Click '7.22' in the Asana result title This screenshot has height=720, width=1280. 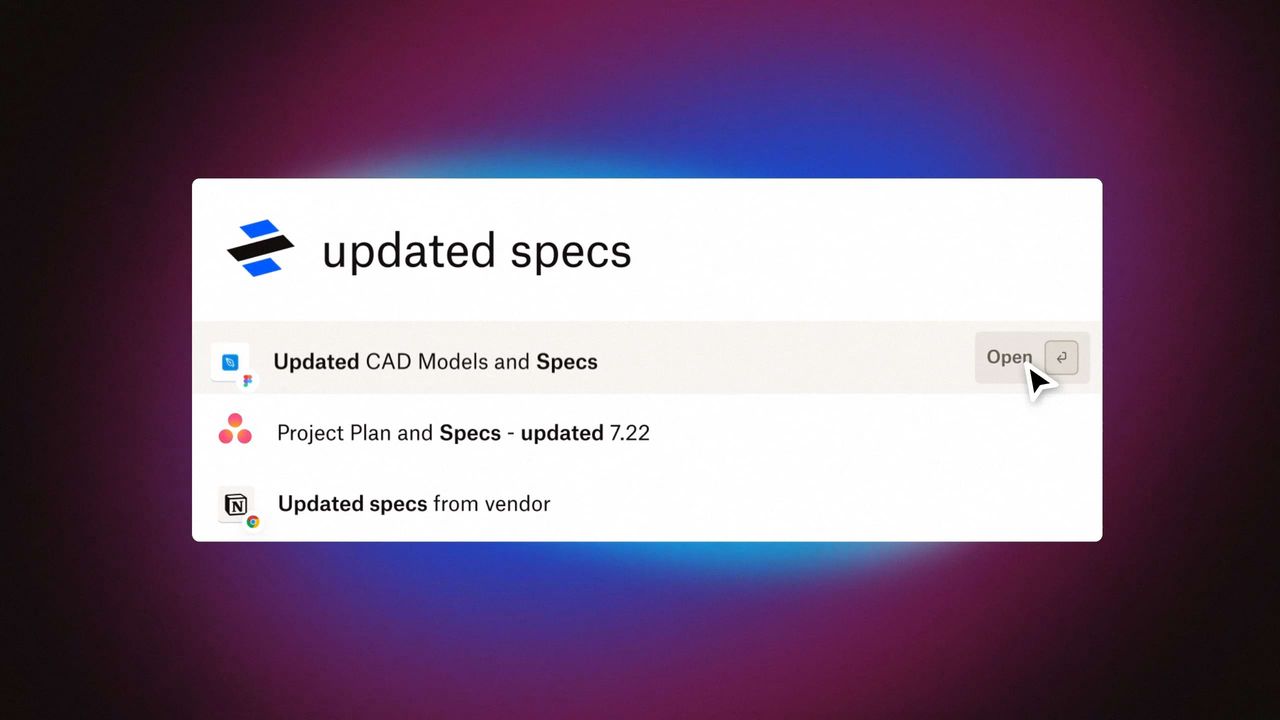point(630,433)
